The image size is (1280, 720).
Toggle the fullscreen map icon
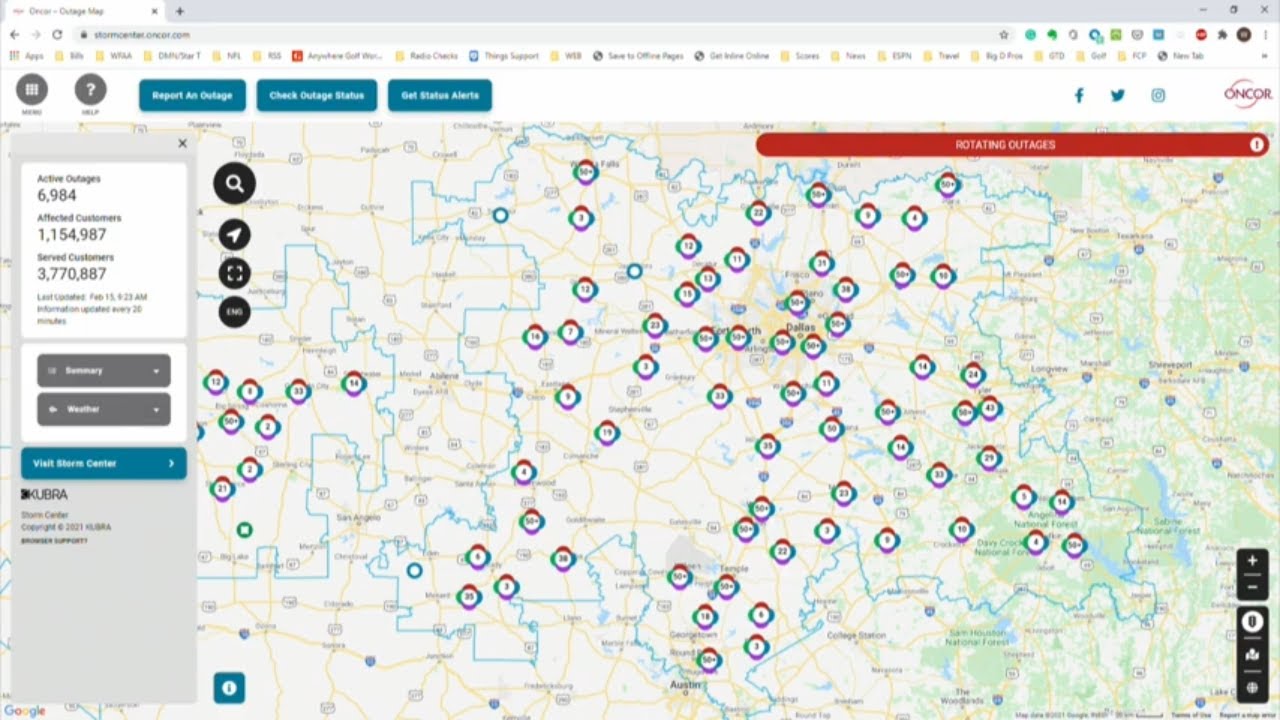(x=234, y=273)
